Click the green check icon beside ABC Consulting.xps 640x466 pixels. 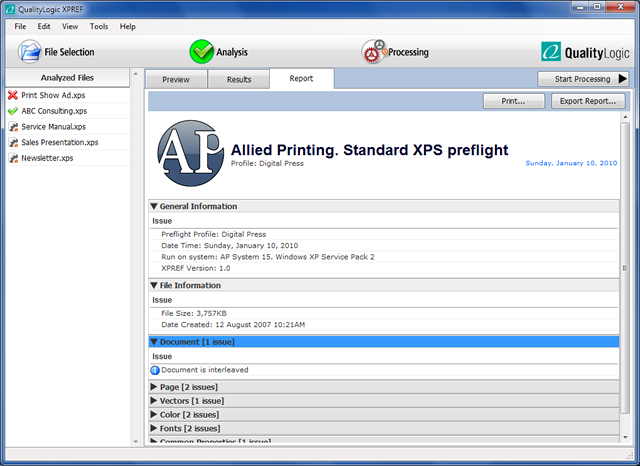[13, 111]
